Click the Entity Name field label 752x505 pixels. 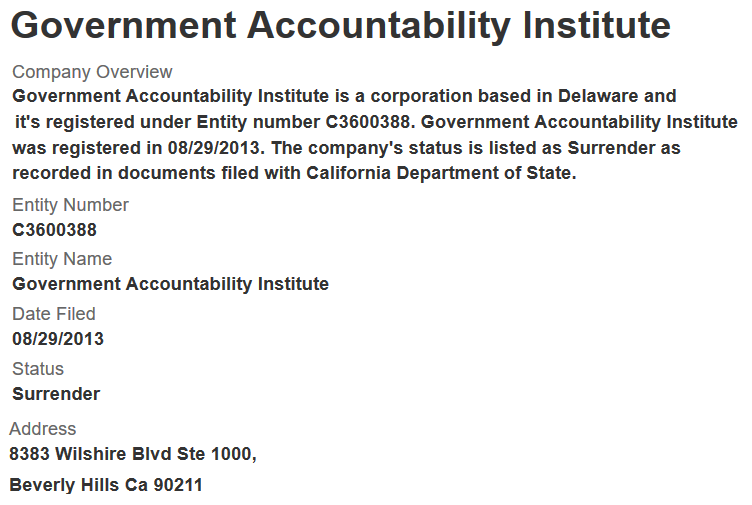click(x=62, y=259)
